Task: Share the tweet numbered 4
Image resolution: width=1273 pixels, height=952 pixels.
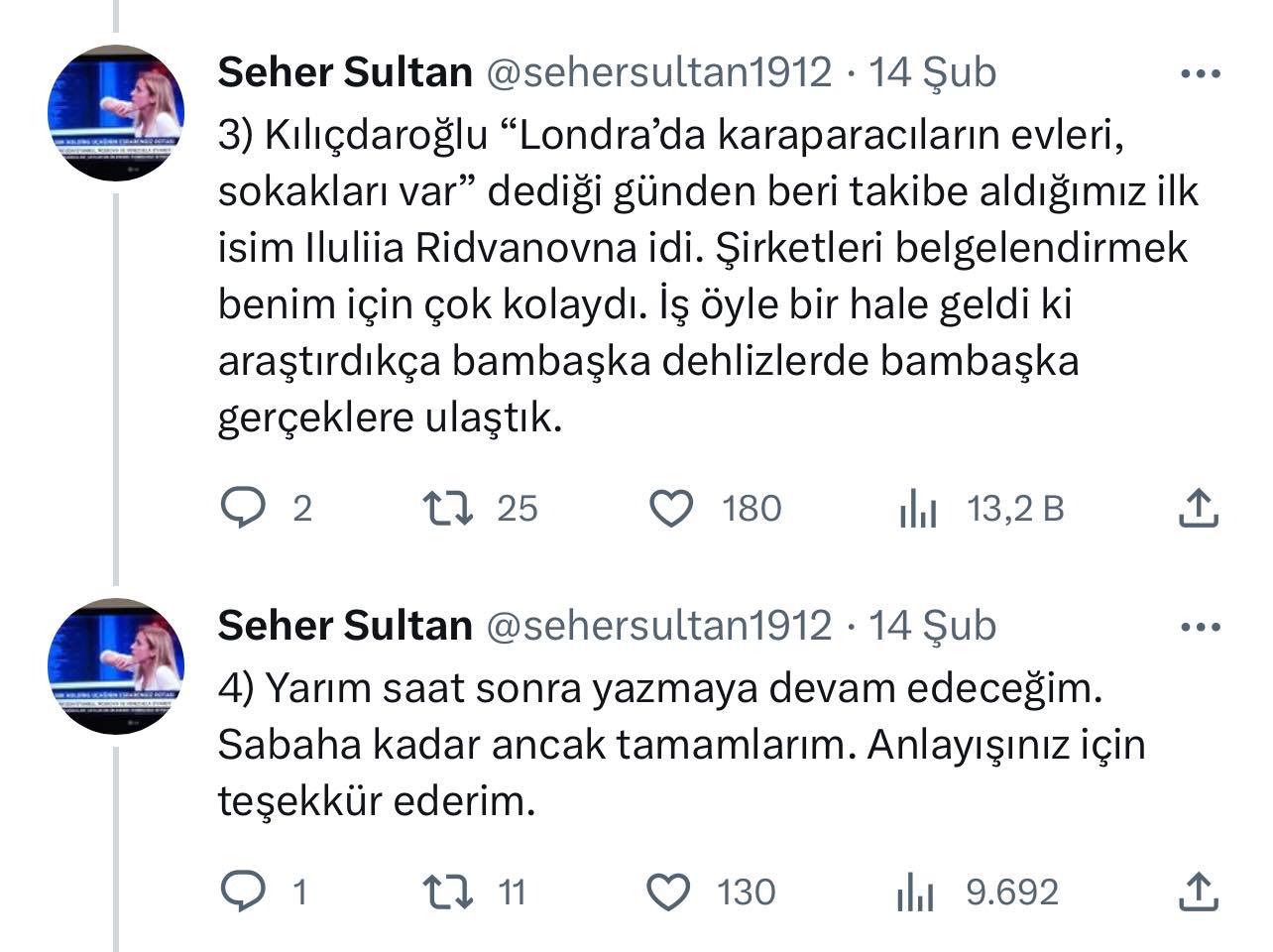Action: [x=1198, y=892]
